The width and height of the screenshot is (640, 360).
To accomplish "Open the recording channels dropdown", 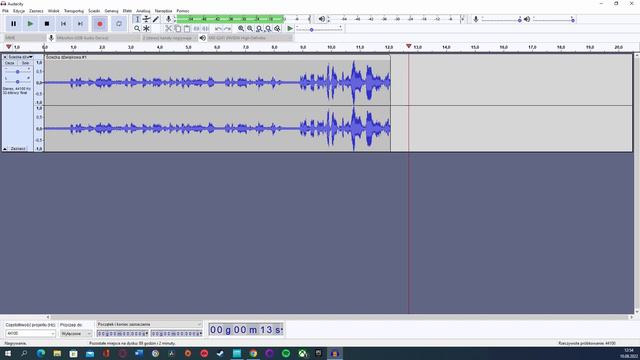I will coord(169,38).
